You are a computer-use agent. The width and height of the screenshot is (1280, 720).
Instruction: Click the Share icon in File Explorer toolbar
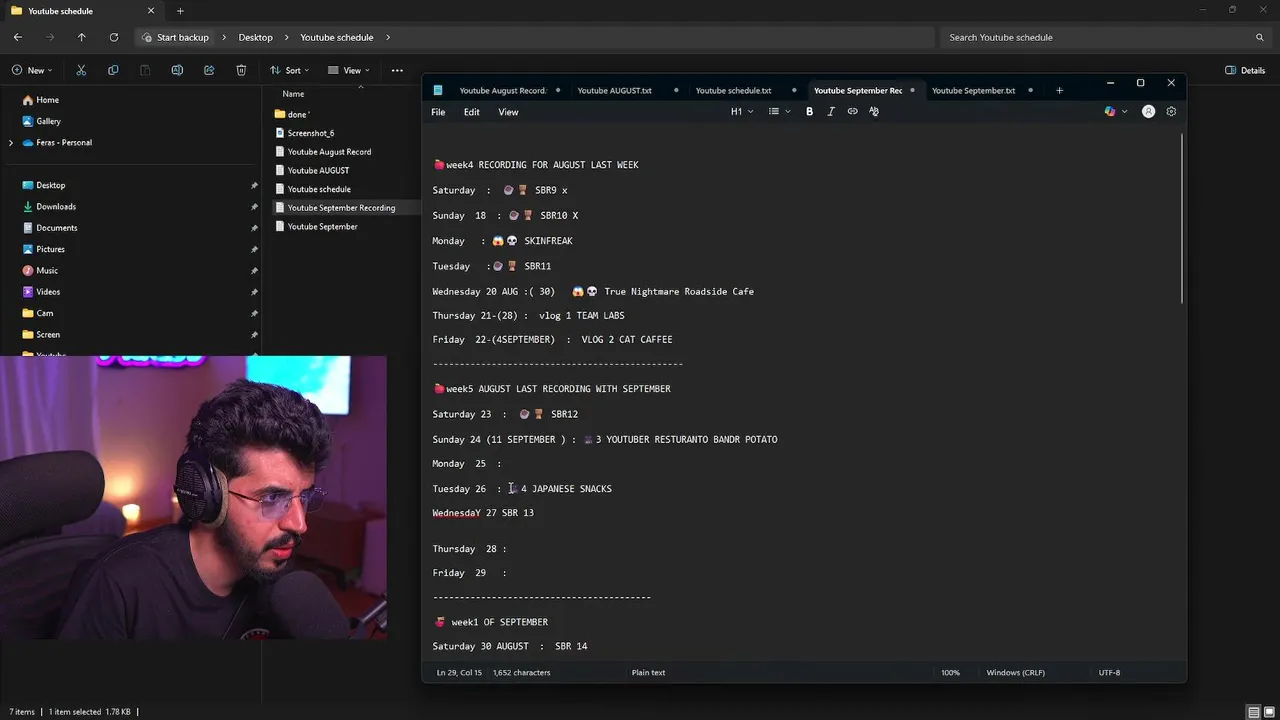coord(209,70)
